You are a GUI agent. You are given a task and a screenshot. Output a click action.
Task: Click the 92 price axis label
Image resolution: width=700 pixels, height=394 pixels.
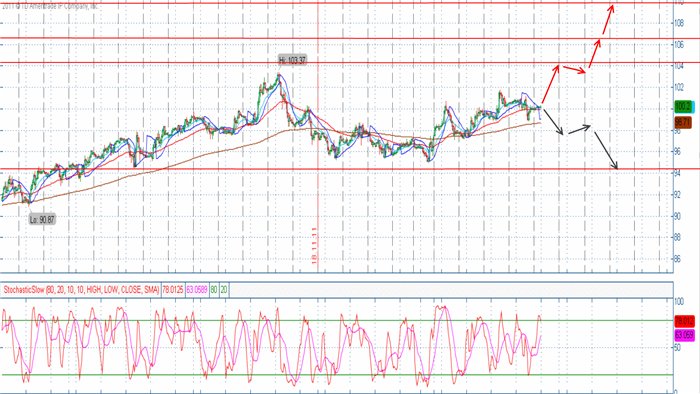coord(678,195)
